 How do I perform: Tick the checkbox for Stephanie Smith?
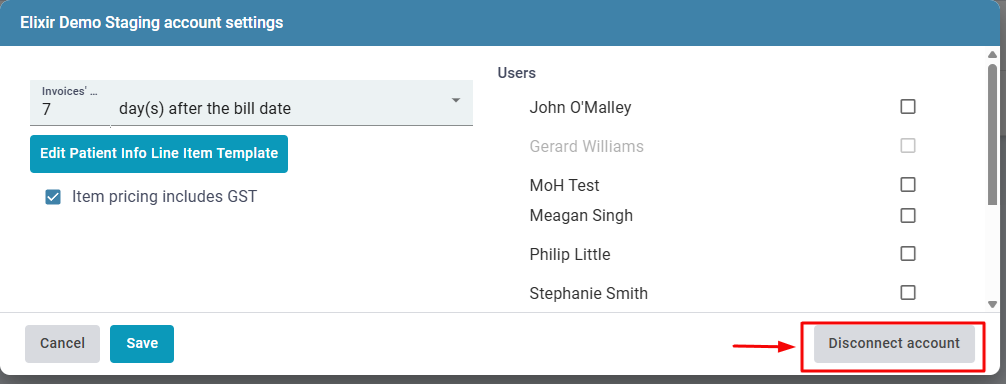[907, 293]
